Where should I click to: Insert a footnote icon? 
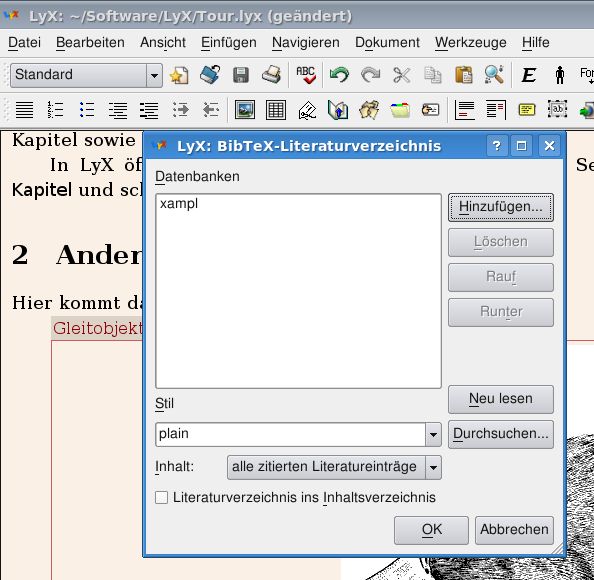(x=464, y=110)
